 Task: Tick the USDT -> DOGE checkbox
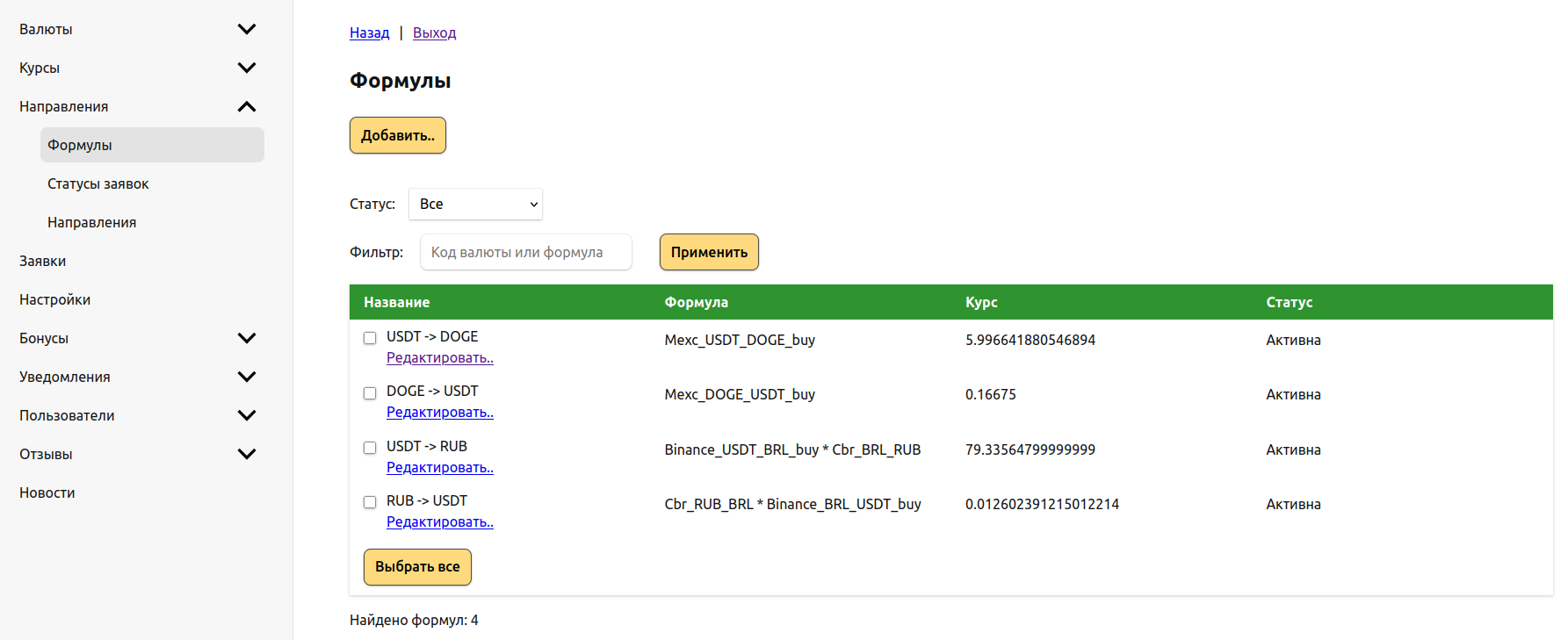370,338
